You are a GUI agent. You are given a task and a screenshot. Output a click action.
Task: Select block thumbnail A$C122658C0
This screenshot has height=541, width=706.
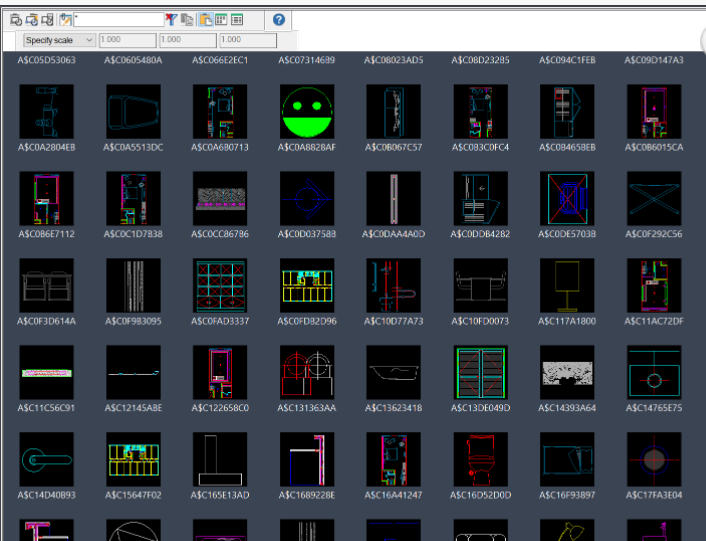(x=220, y=373)
